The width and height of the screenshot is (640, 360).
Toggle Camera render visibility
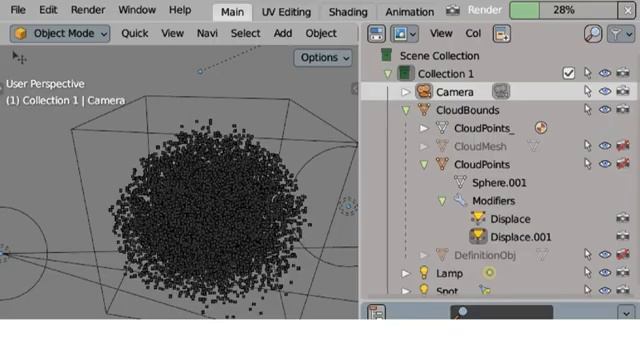[623, 91]
